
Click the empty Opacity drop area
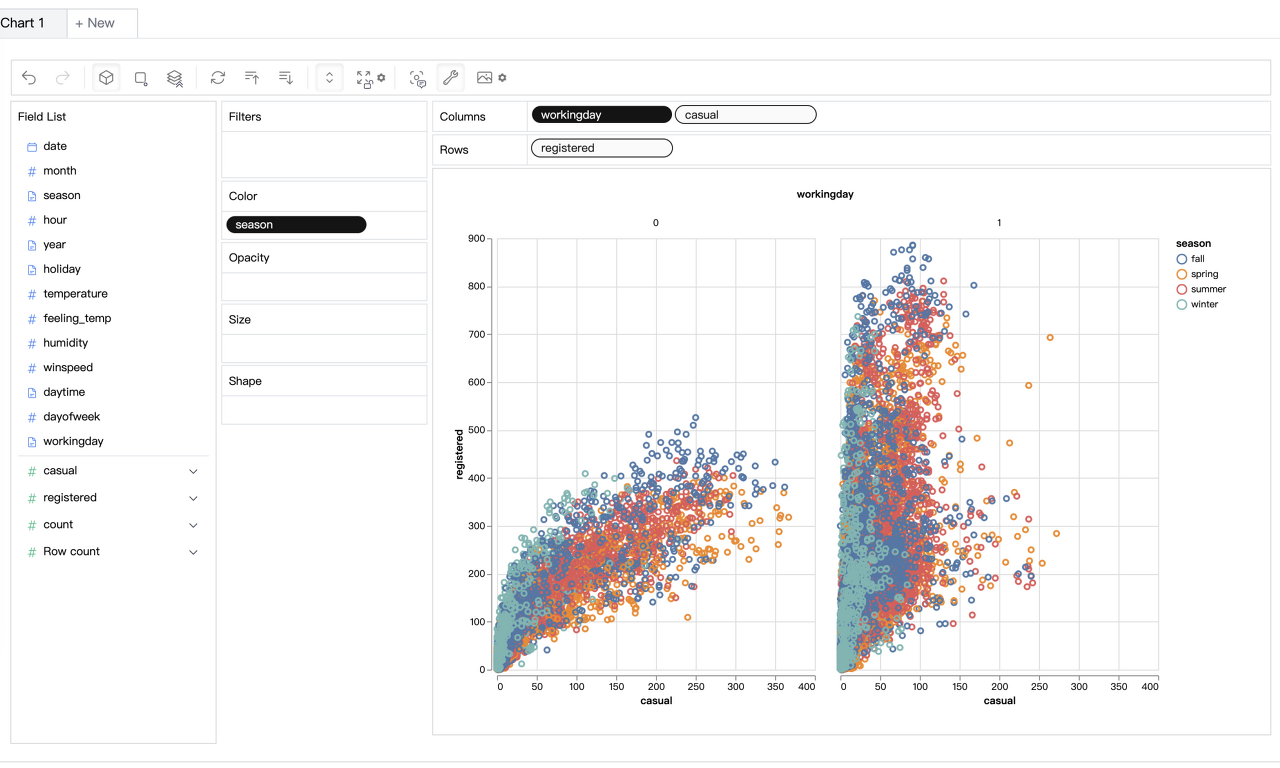click(324, 287)
